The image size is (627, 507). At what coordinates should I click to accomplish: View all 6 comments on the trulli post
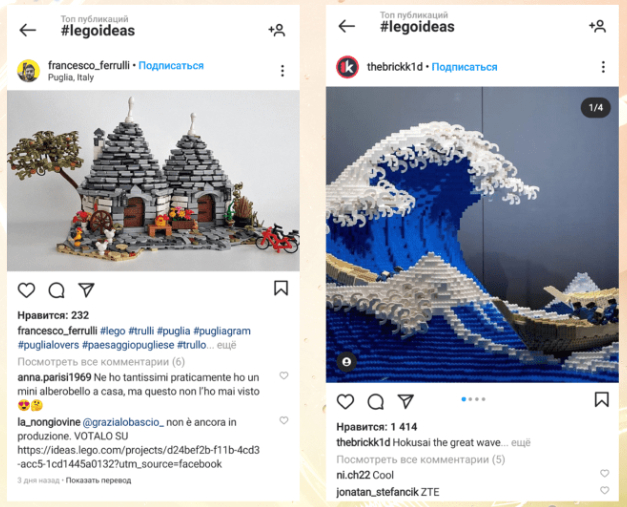click(x=101, y=362)
